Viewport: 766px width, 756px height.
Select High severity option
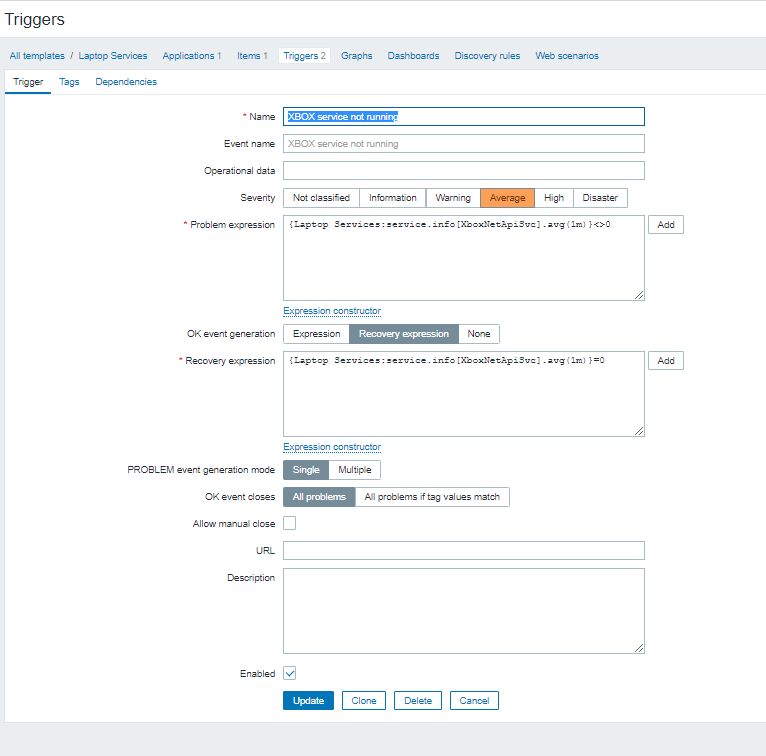pyautogui.click(x=554, y=198)
